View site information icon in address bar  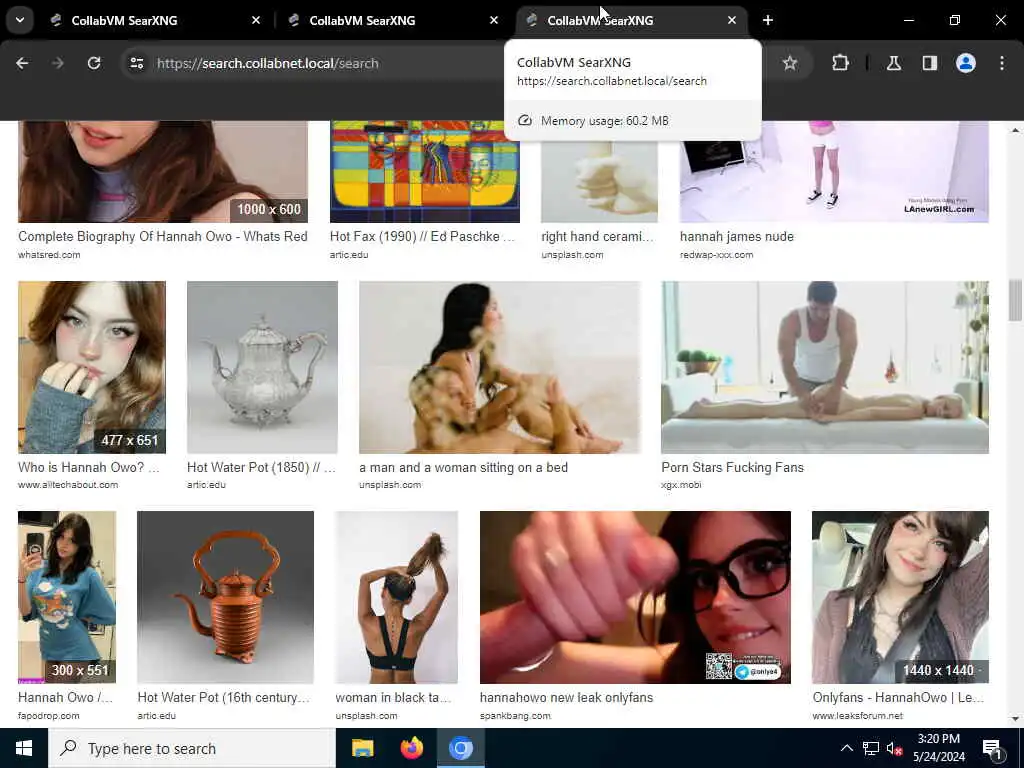point(136,63)
